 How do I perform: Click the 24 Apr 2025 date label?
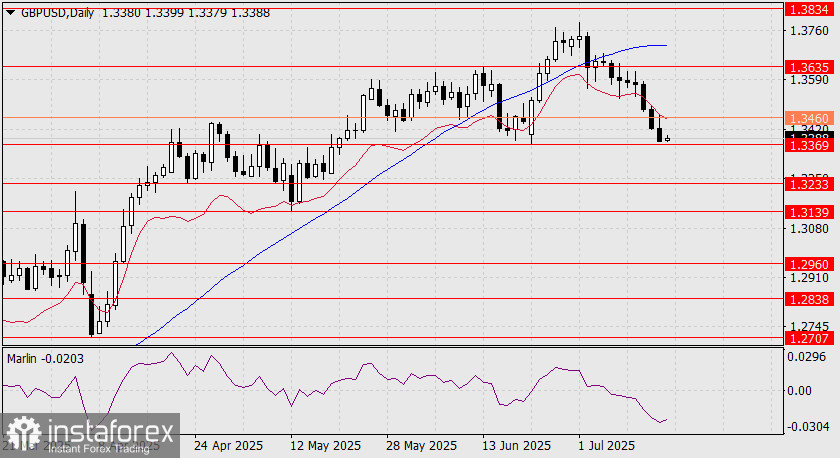click(x=228, y=446)
